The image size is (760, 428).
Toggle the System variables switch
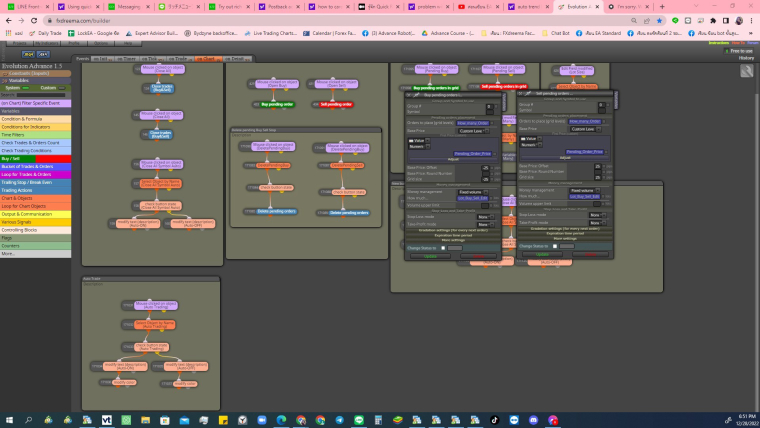tap(26, 88)
